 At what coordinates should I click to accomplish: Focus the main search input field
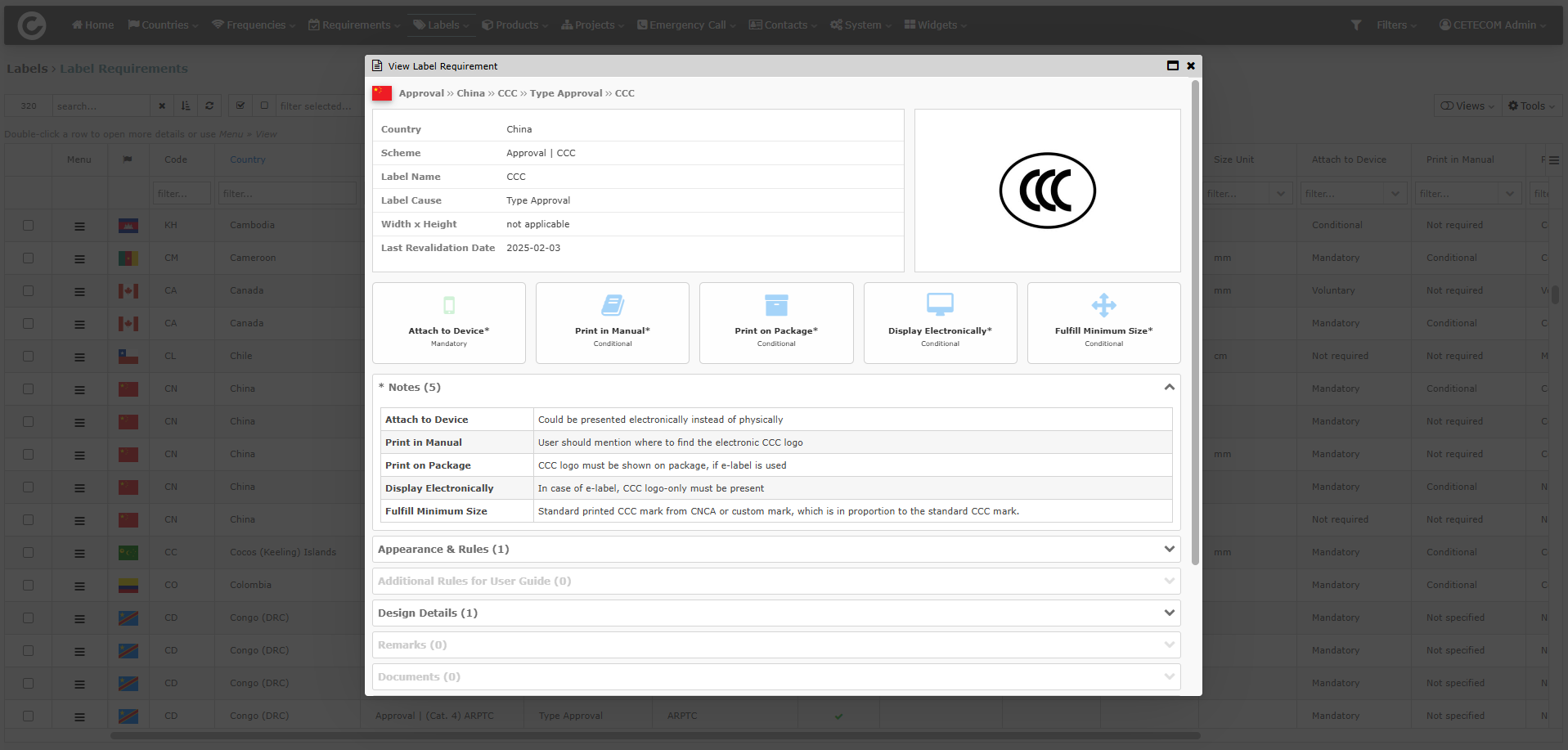101,106
